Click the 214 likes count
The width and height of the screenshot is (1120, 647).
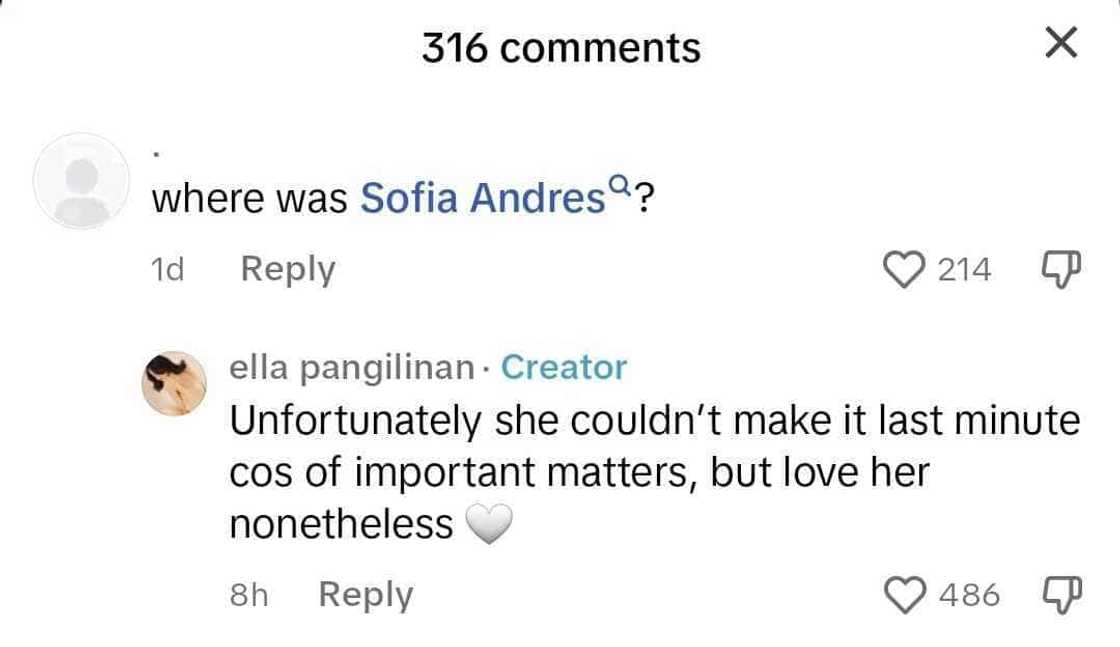click(965, 269)
